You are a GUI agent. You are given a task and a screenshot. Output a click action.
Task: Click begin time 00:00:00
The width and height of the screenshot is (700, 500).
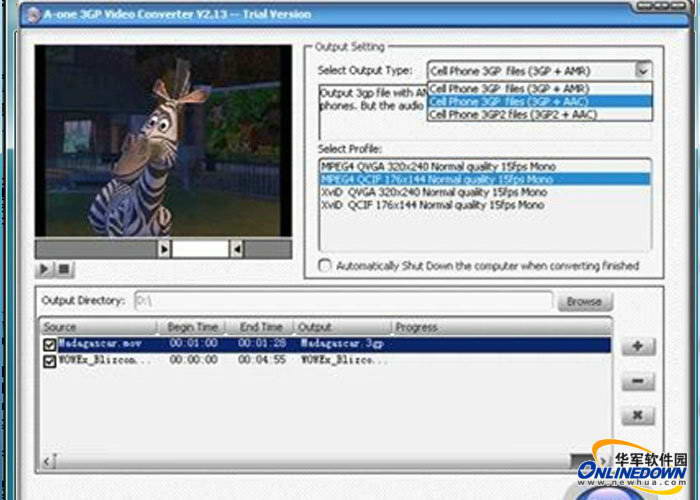pyautogui.click(x=193, y=360)
